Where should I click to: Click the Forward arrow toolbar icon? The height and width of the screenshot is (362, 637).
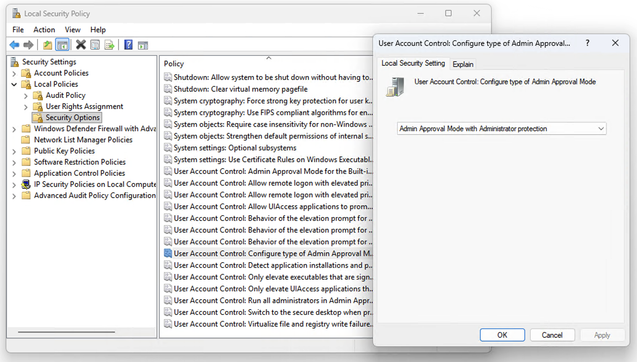click(28, 45)
